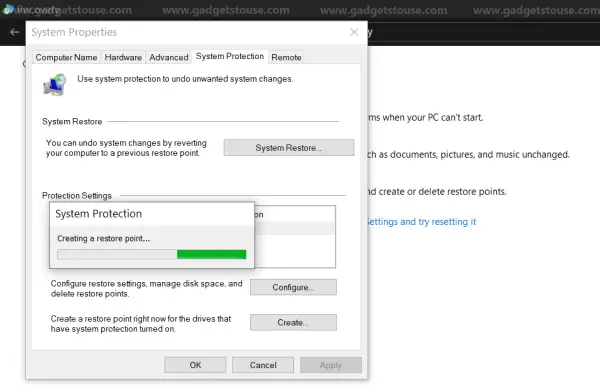600x392 pixels.
Task: Open the Hardware tab
Action: coord(123,57)
